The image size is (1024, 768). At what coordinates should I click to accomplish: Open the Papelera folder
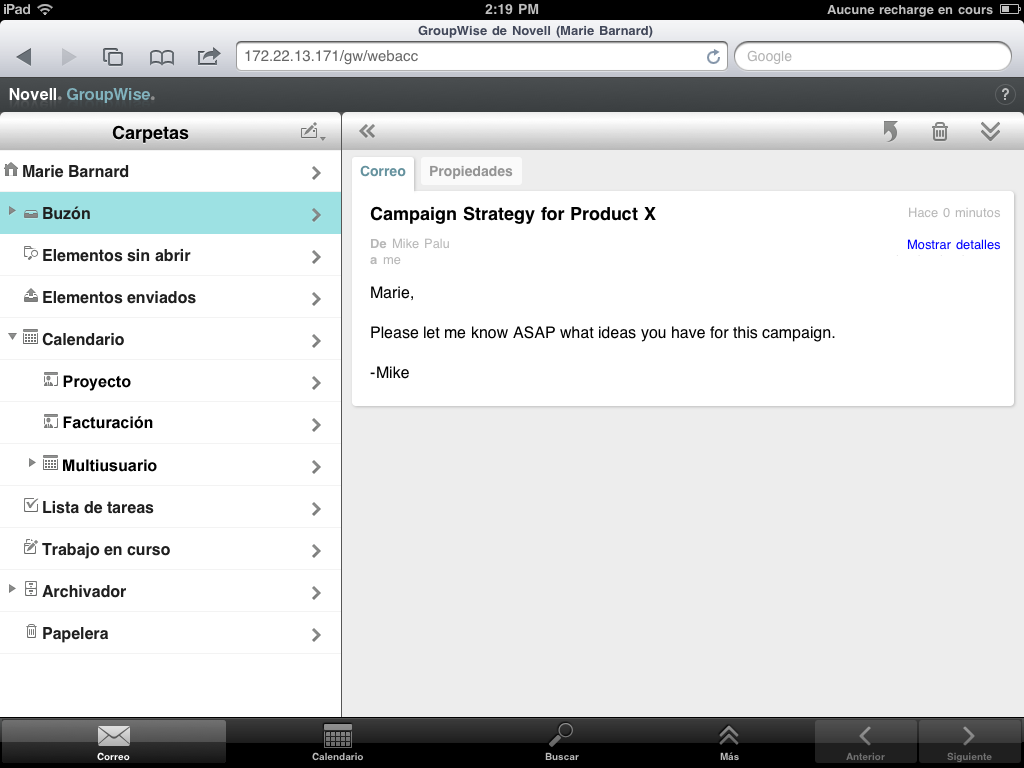click(x=170, y=633)
